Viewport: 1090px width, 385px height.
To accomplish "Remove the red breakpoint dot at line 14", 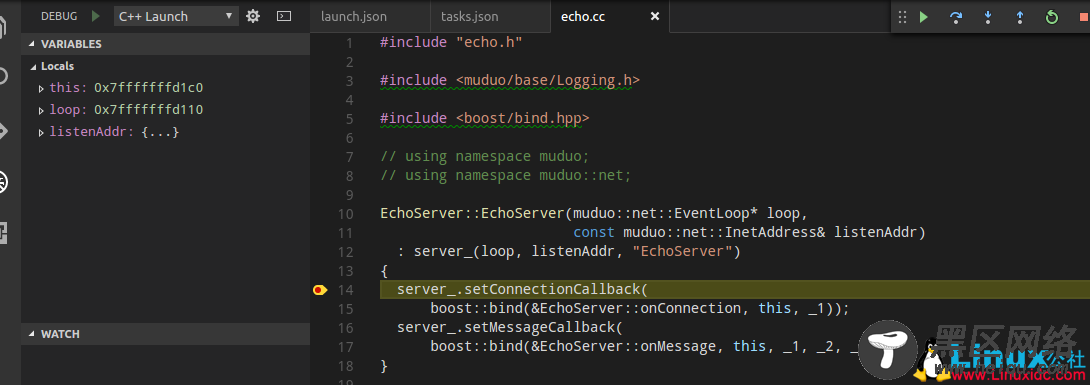I will coord(319,290).
